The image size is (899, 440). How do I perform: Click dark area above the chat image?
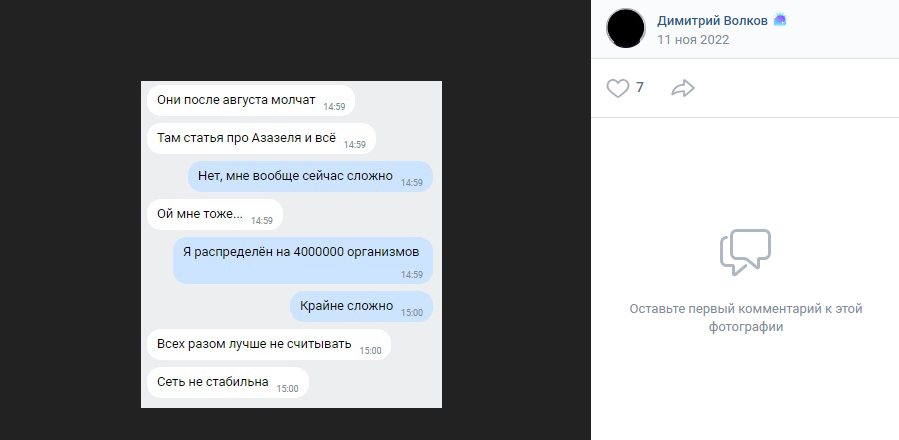(291, 40)
